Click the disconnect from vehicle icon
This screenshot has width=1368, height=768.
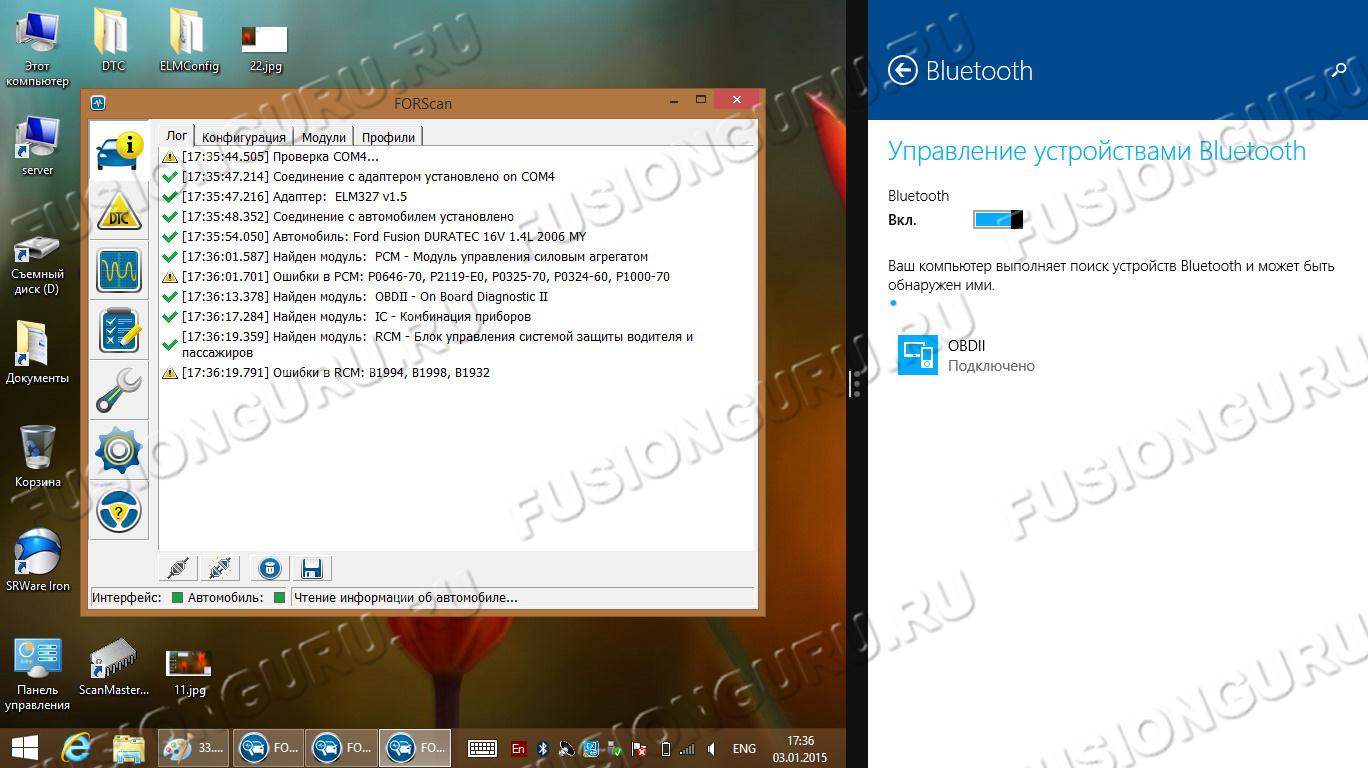(221, 569)
